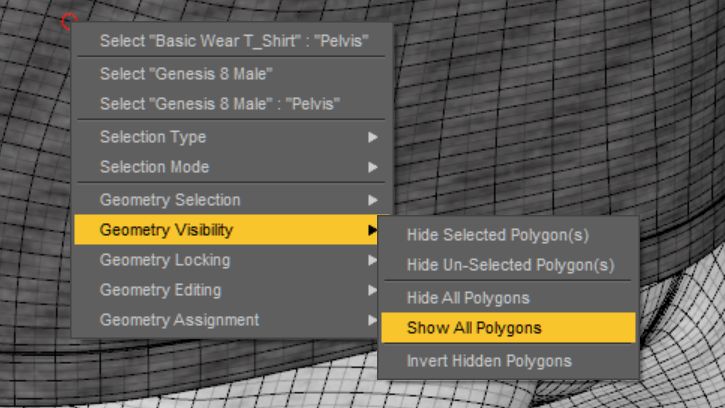The height and width of the screenshot is (408, 725).
Task: Open the Geometry Assignment submenu
Action: click(227, 320)
